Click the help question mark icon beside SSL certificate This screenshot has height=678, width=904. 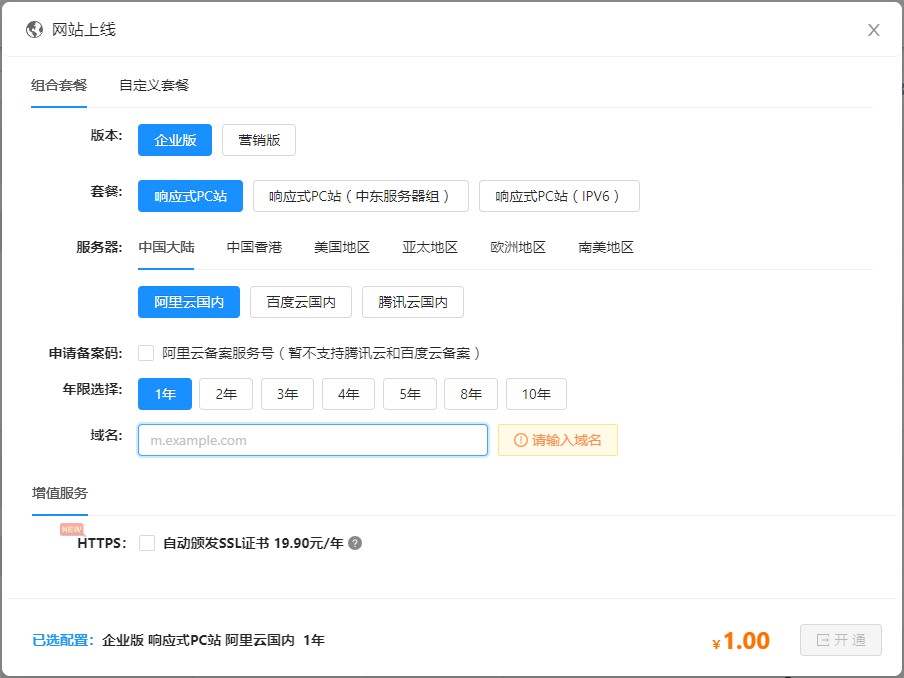(x=355, y=544)
